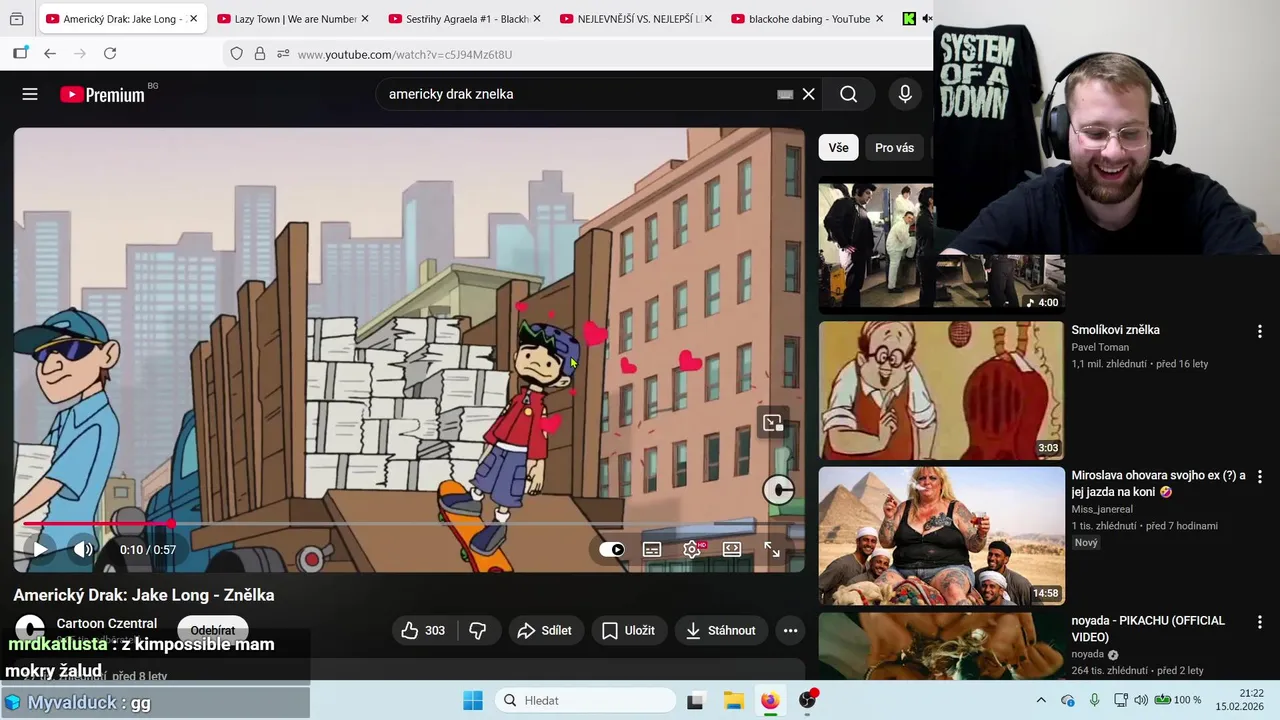Click the taskbar Hledat search box
This screenshot has height=720, width=1280.
point(586,700)
